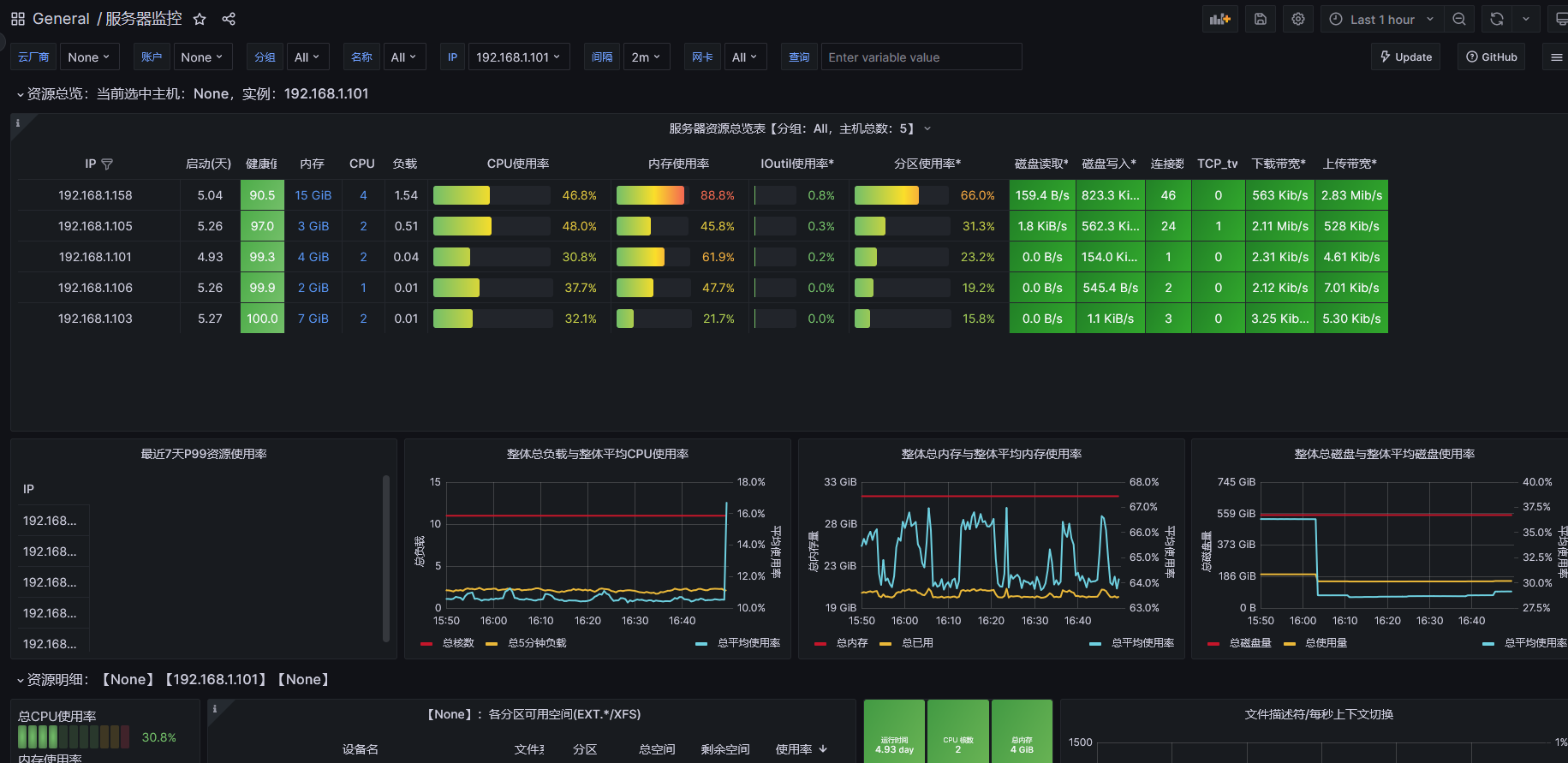Click CPU usage bar showing 46.8%
1568x763 pixels.
492,195
